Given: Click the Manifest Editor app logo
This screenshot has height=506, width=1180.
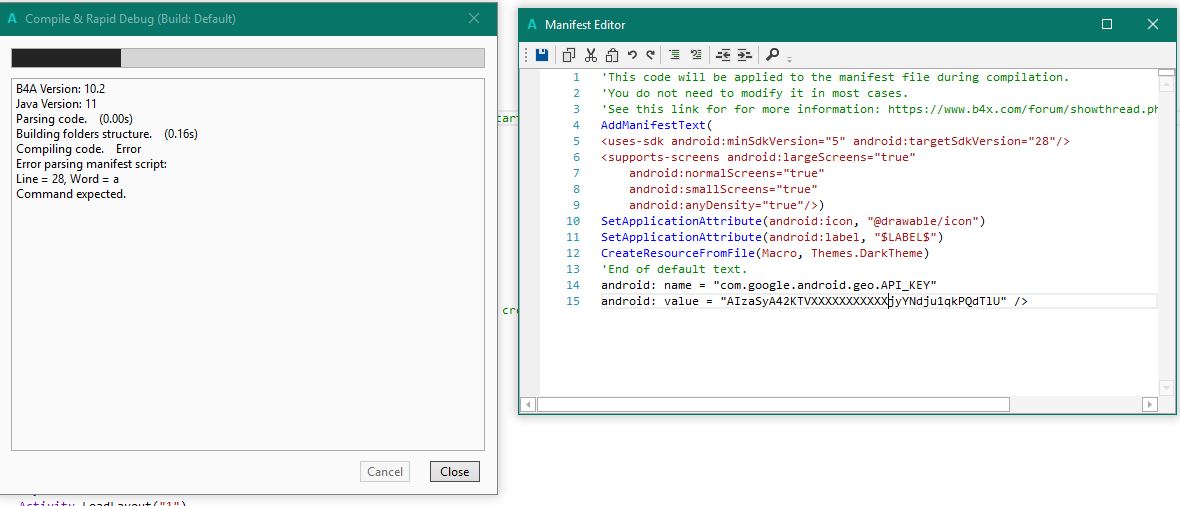Looking at the screenshot, I should click(x=532, y=24).
